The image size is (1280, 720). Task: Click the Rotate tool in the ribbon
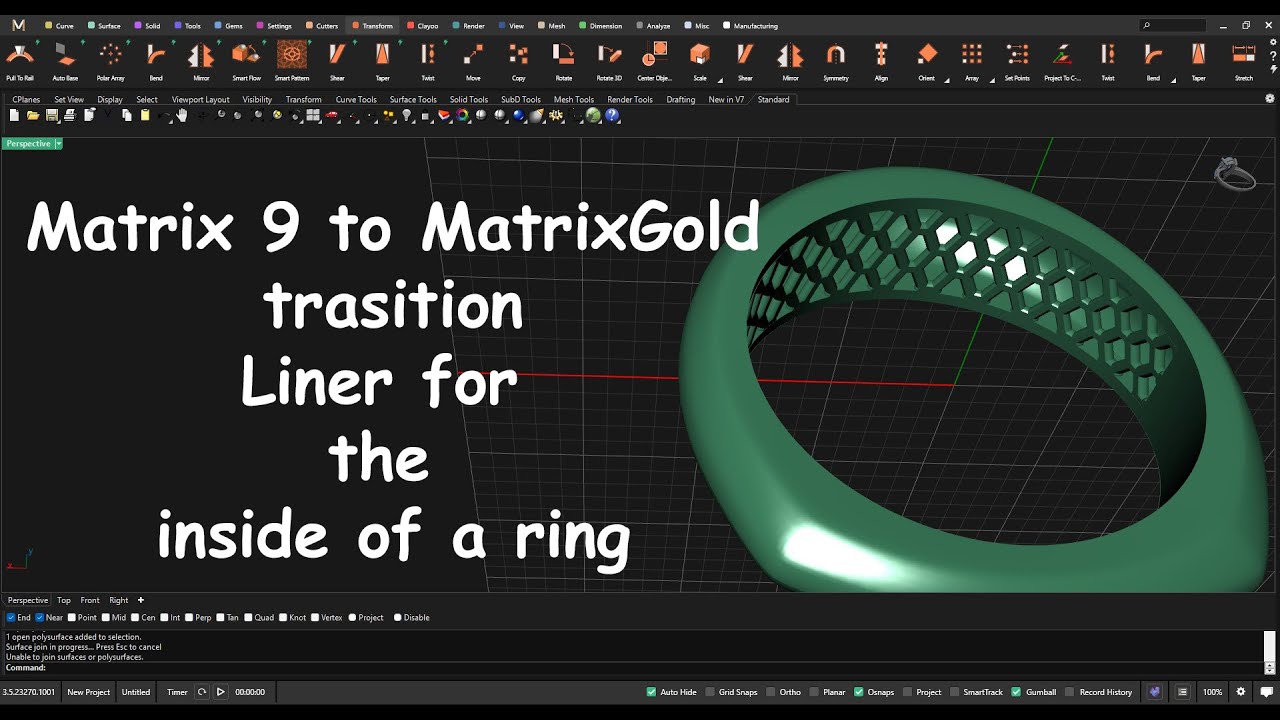tap(564, 62)
